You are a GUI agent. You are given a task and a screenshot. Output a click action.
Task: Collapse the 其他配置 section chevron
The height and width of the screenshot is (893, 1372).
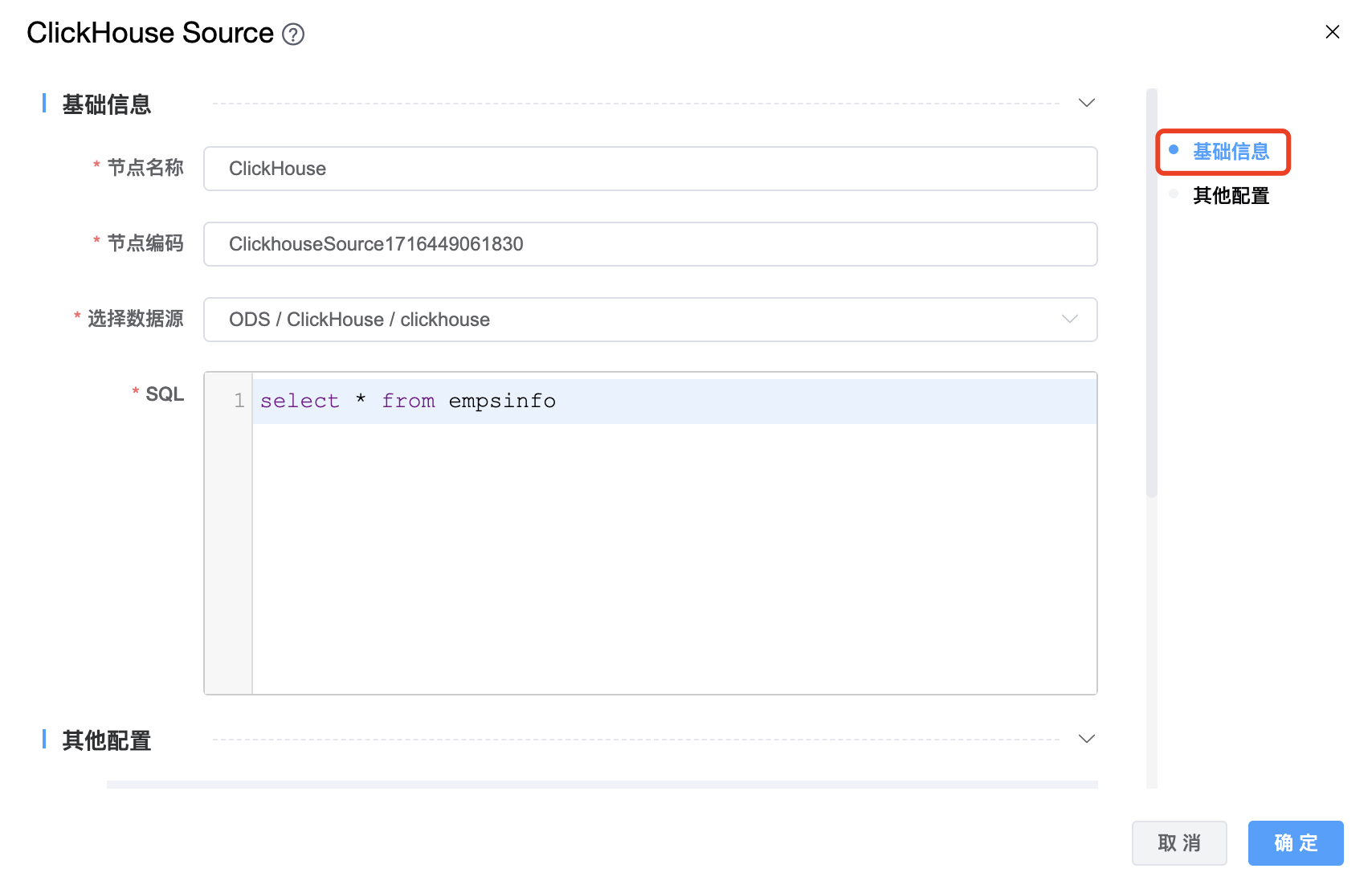click(1086, 739)
